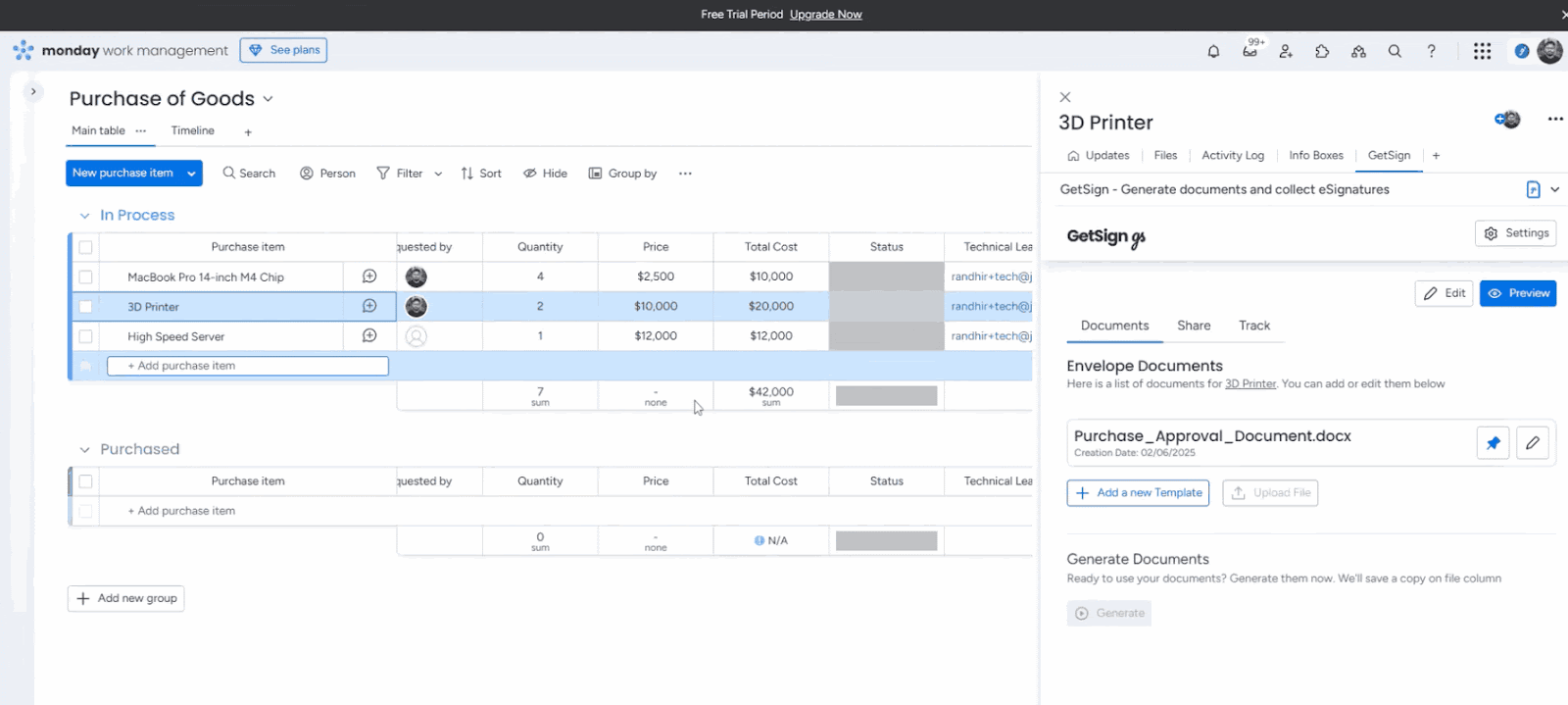Image resolution: width=1568 pixels, height=705 pixels.
Task: Open the products switcher grid icon
Action: click(x=1482, y=51)
